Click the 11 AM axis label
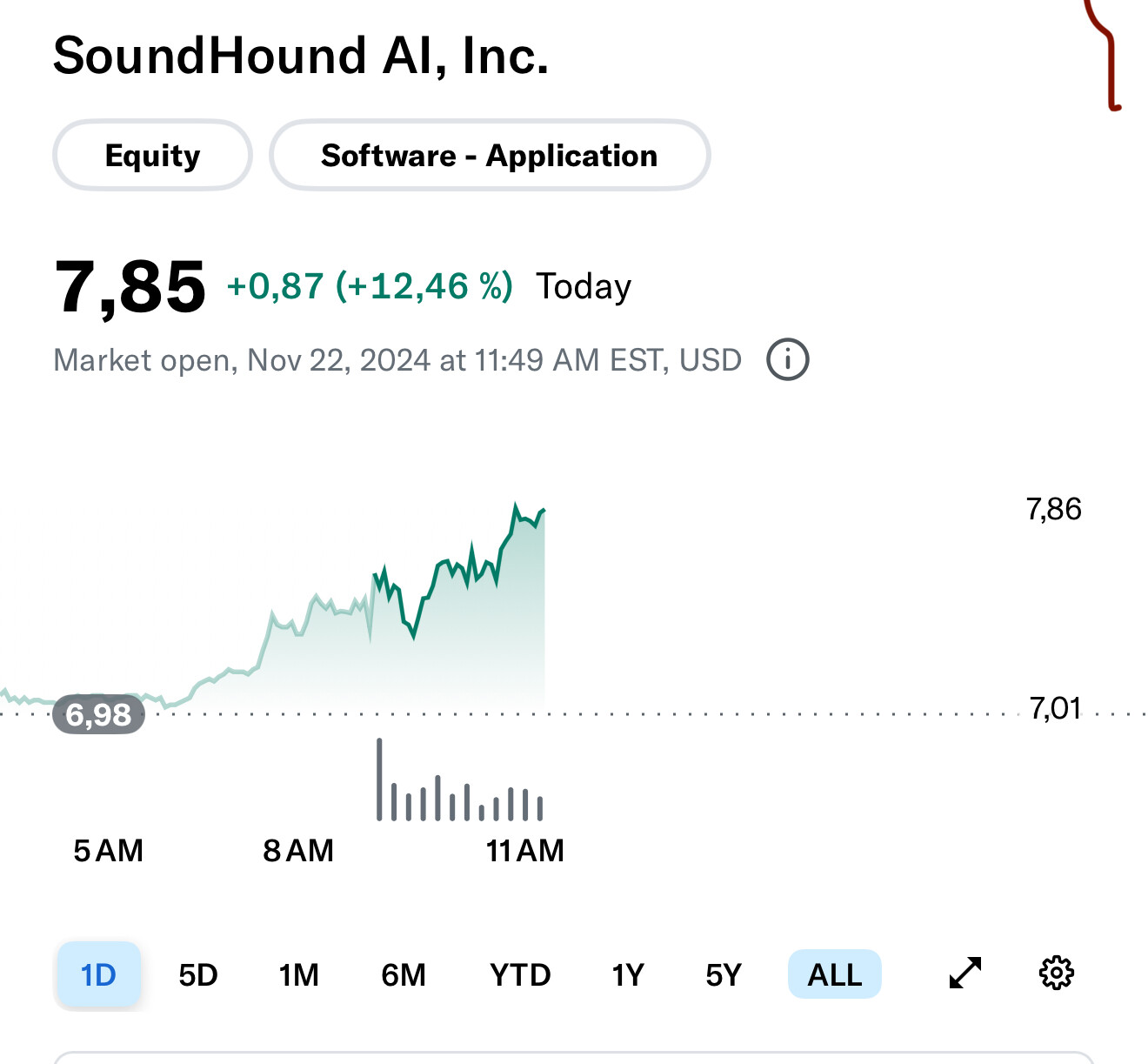 pyautogui.click(x=524, y=850)
